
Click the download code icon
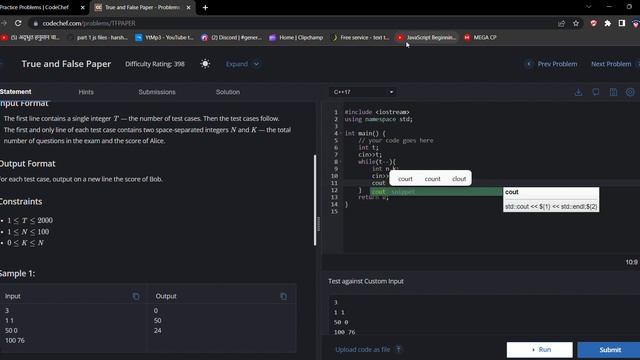coord(578,92)
